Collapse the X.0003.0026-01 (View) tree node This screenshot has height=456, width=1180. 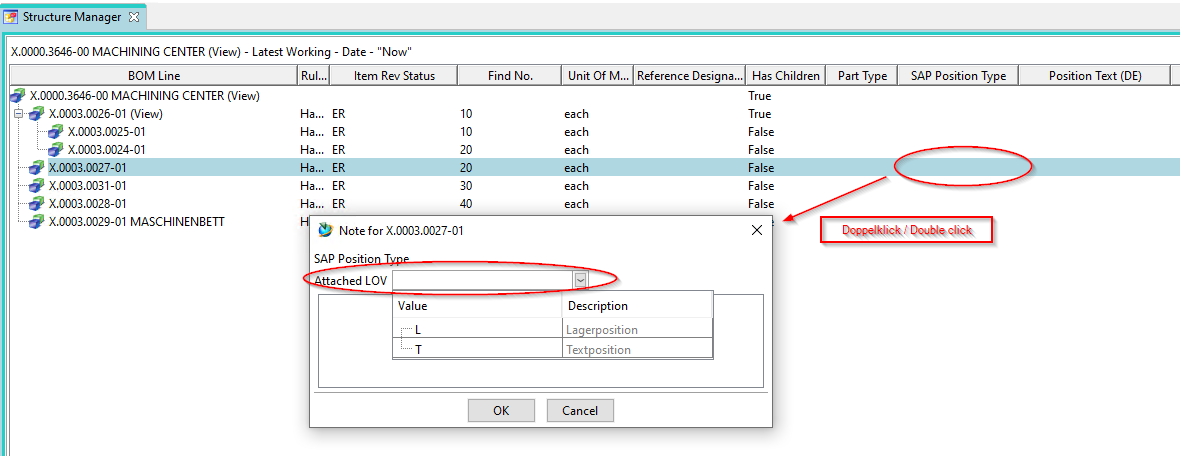[18, 114]
